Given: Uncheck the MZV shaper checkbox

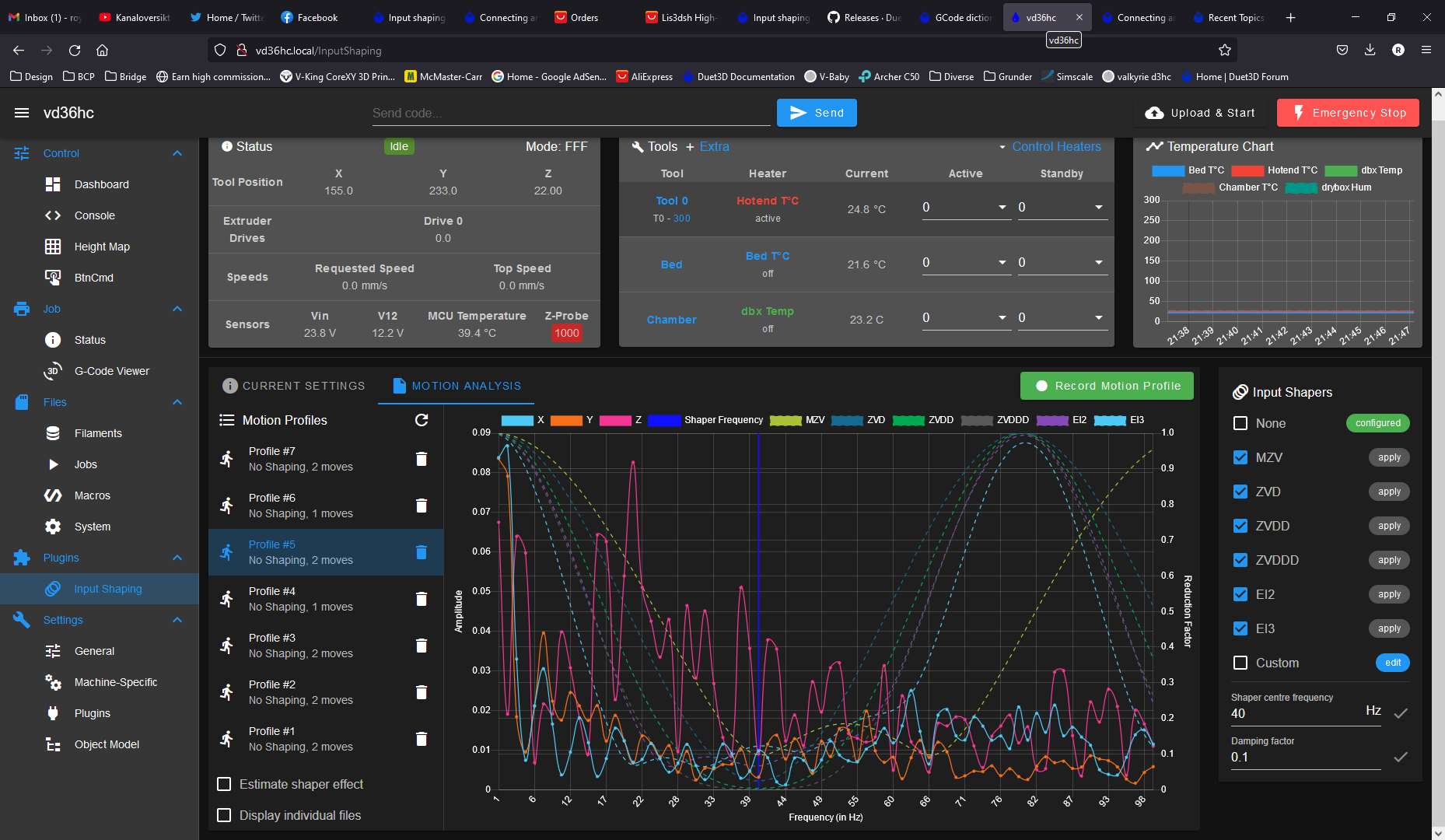Looking at the screenshot, I should [x=1240, y=457].
